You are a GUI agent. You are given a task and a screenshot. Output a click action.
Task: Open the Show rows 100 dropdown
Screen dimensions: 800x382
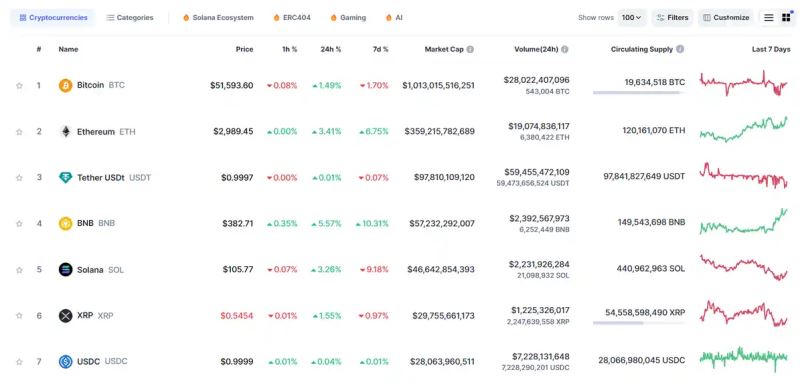click(632, 18)
